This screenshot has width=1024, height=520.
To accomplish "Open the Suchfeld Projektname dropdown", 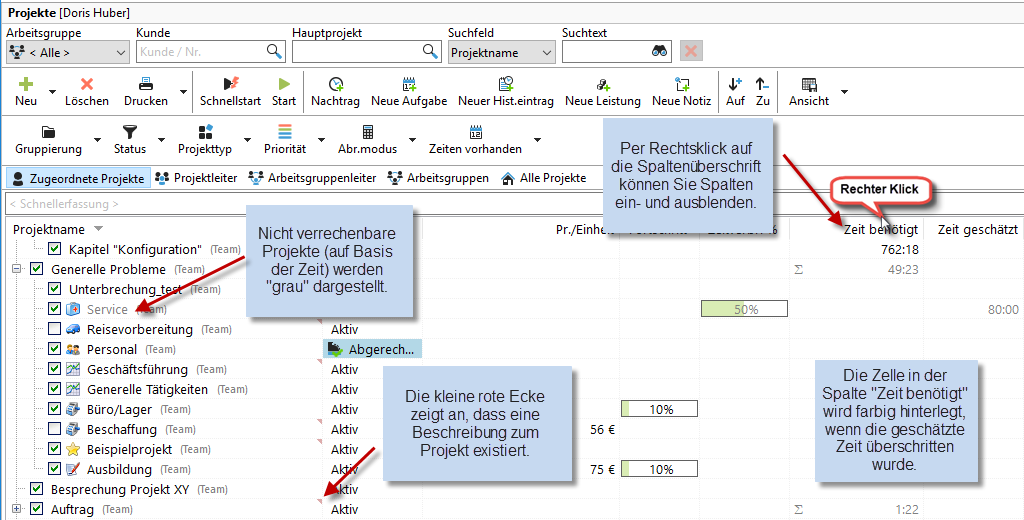I will pos(501,52).
